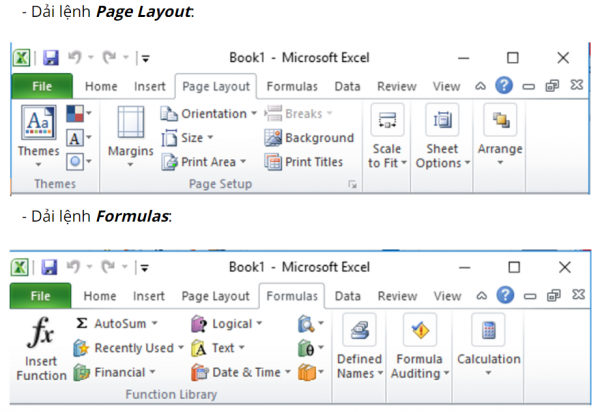The height and width of the screenshot is (412, 600).
Task: Switch to View tab in Page Layout window
Action: (446, 86)
